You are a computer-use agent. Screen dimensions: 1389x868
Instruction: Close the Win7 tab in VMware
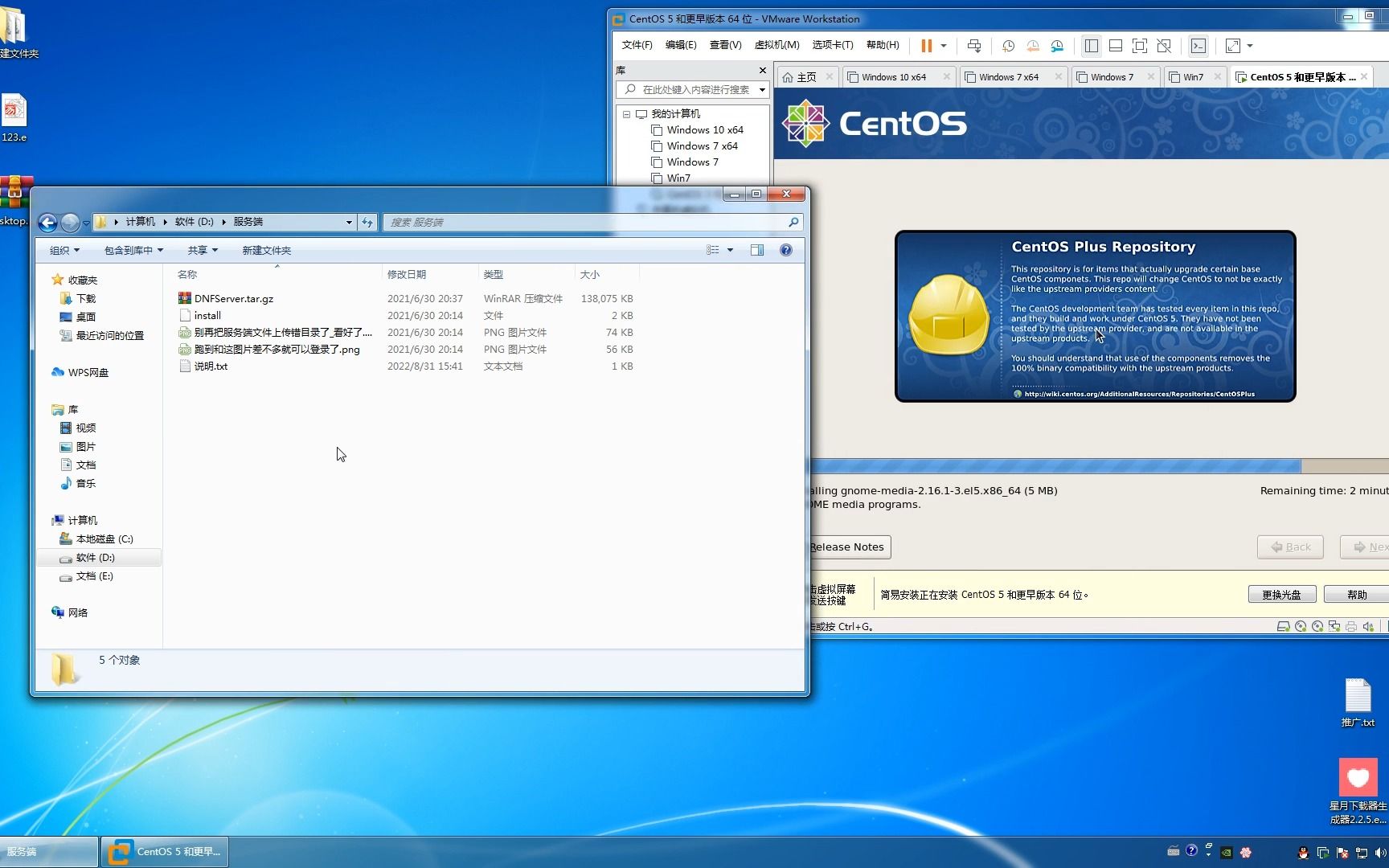click(x=1218, y=76)
